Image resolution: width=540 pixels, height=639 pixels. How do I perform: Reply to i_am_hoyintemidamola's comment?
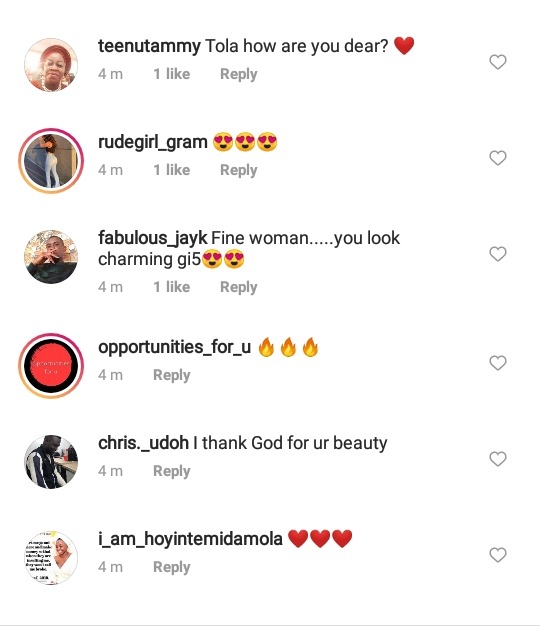172,567
